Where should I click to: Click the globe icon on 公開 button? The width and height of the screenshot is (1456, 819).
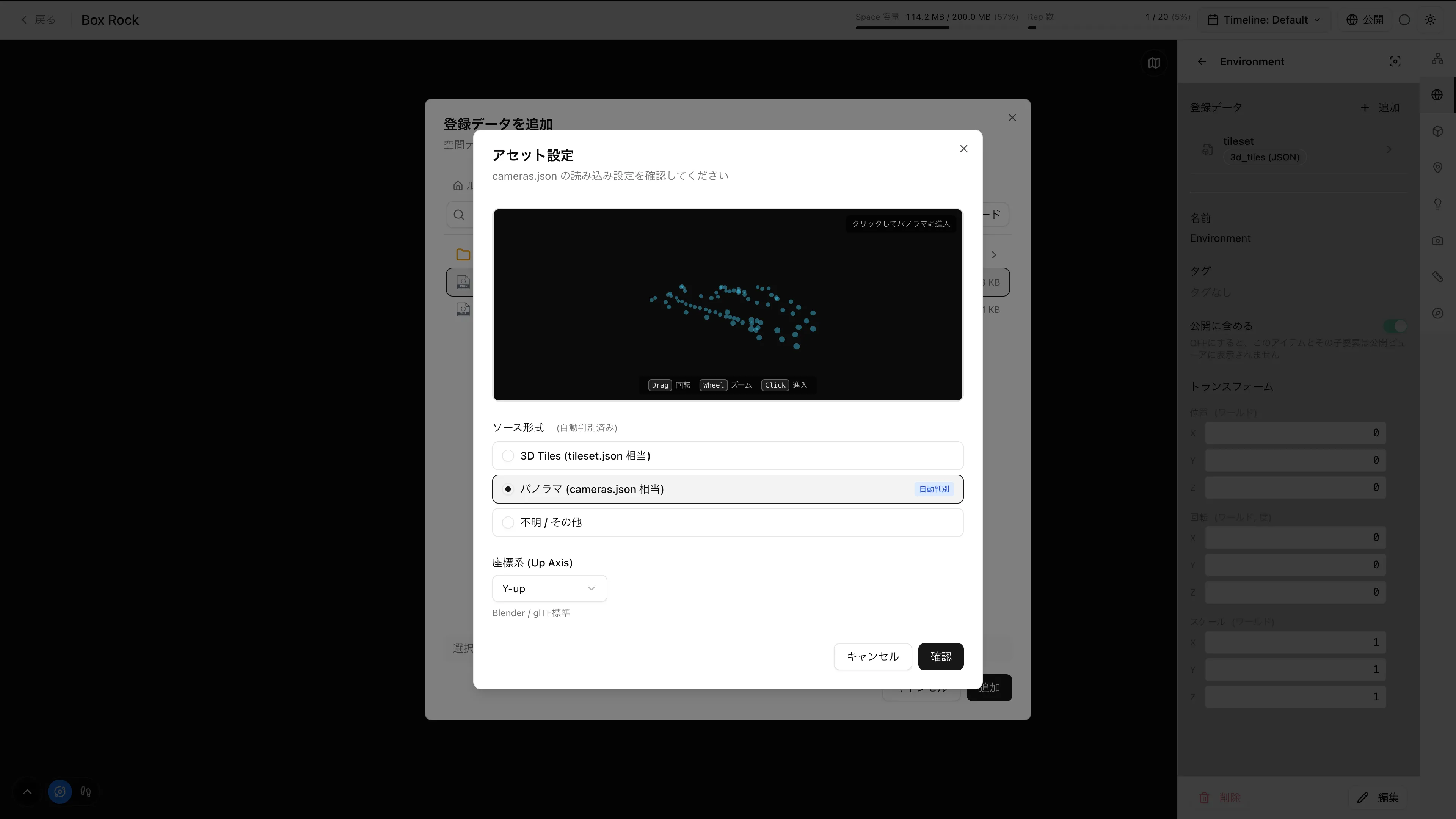click(1352, 20)
